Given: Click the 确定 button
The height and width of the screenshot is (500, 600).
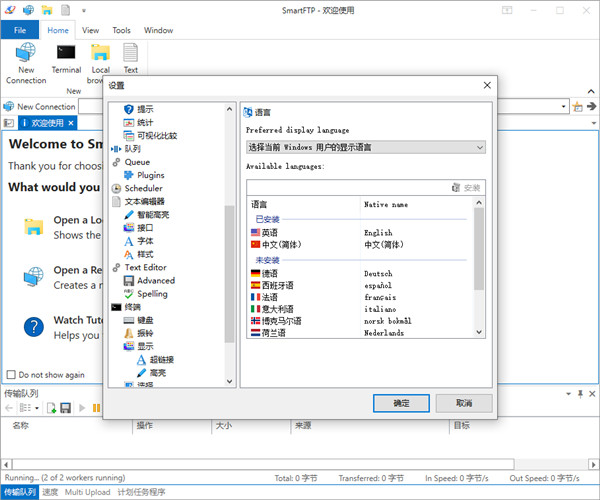Looking at the screenshot, I should coord(401,403).
